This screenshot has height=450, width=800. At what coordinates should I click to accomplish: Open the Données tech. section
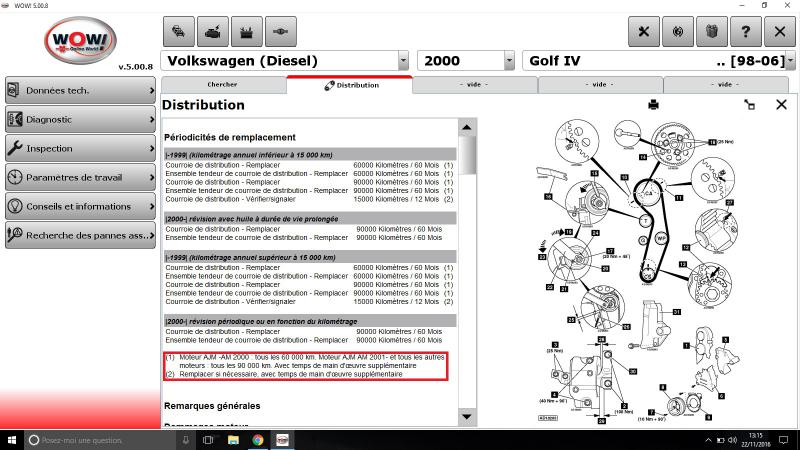coord(81,90)
